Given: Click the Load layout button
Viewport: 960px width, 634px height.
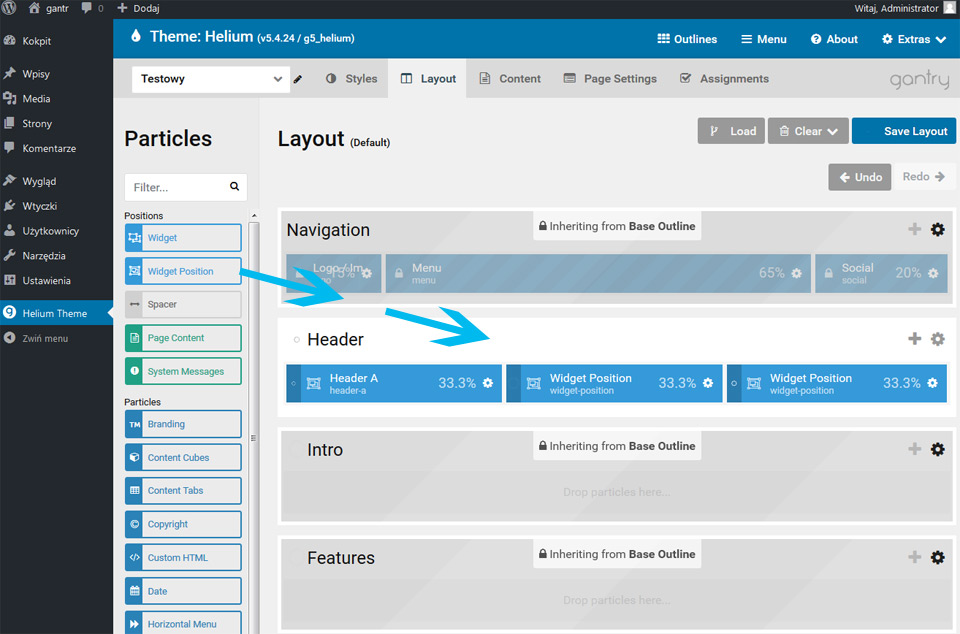Looking at the screenshot, I should [x=731, y=131].
